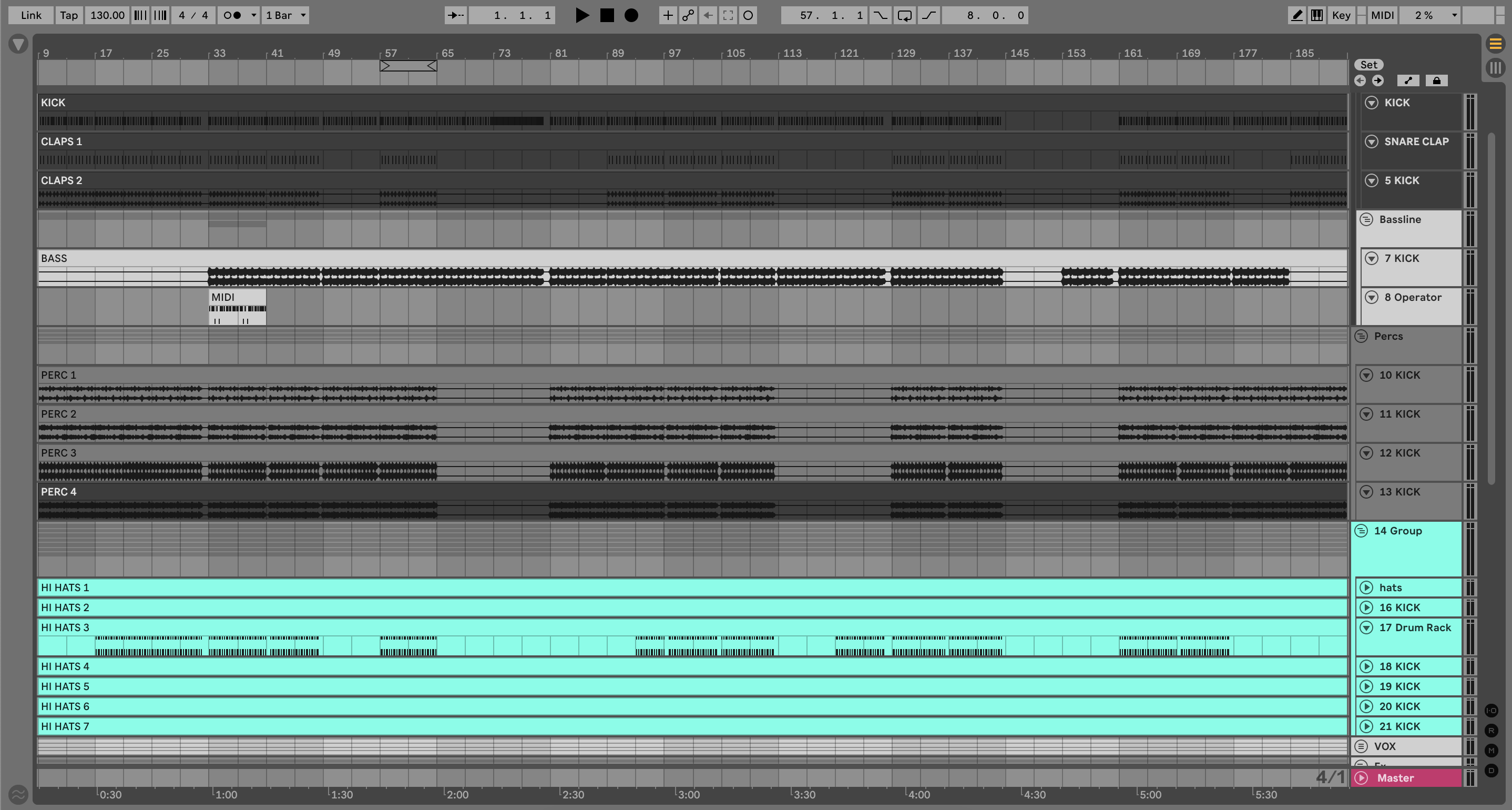The image size is (1512, 810).
Task: Arm the Arrangement Record button
Action: [631, 15]
